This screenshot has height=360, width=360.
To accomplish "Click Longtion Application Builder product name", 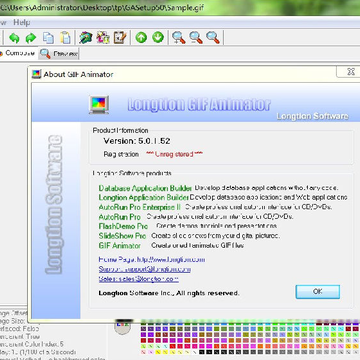I will 144,197.
